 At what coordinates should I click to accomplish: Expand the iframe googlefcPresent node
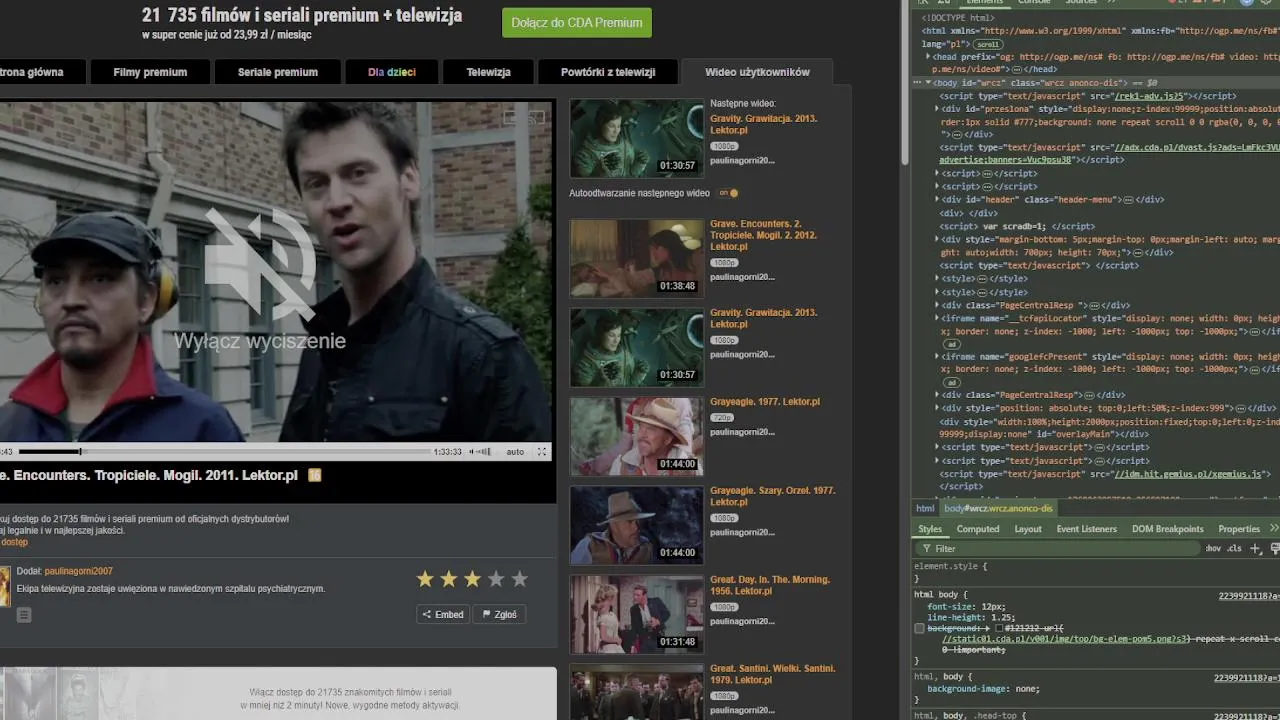point(937,356)
